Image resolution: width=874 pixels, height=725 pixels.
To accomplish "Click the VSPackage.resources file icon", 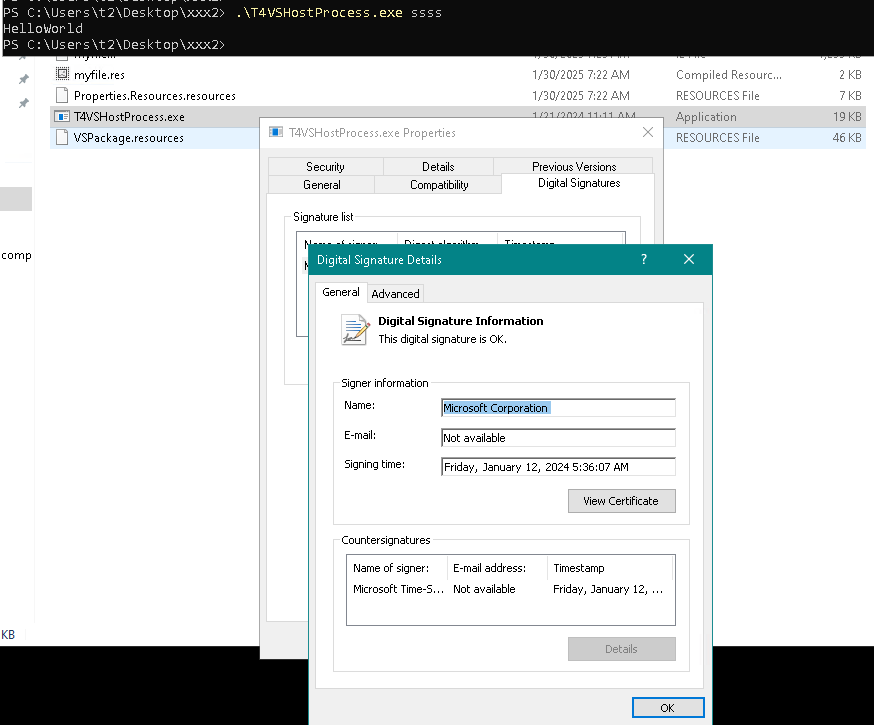I will [x=62, y=138].
